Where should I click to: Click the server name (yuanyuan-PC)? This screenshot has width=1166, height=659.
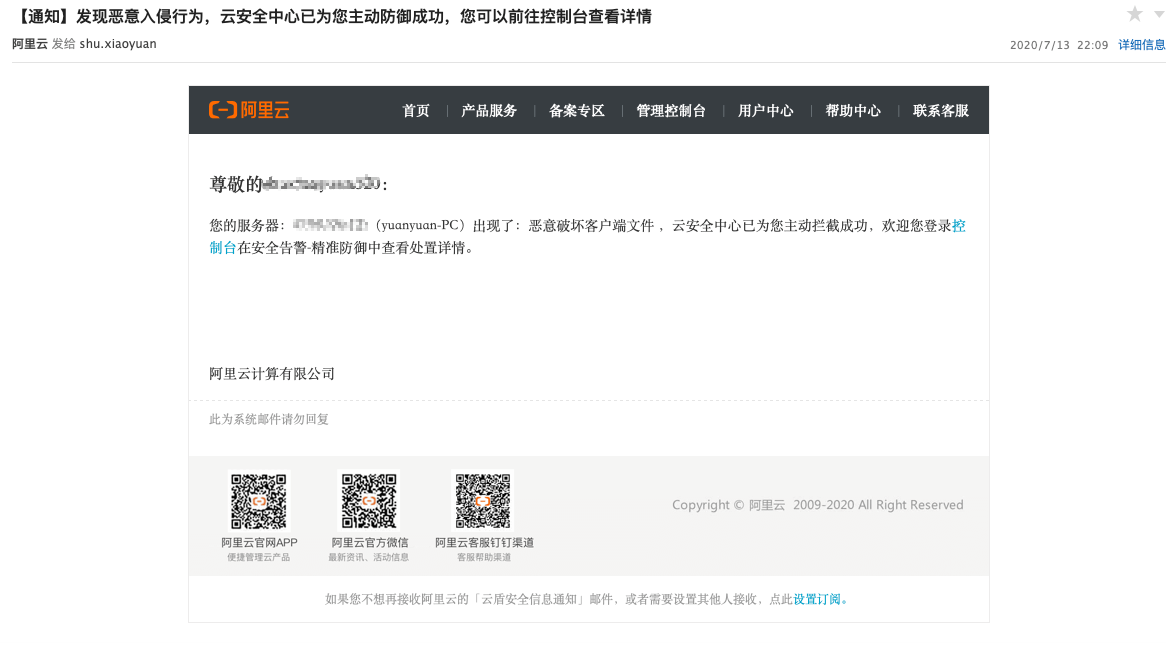pos(420,225)
